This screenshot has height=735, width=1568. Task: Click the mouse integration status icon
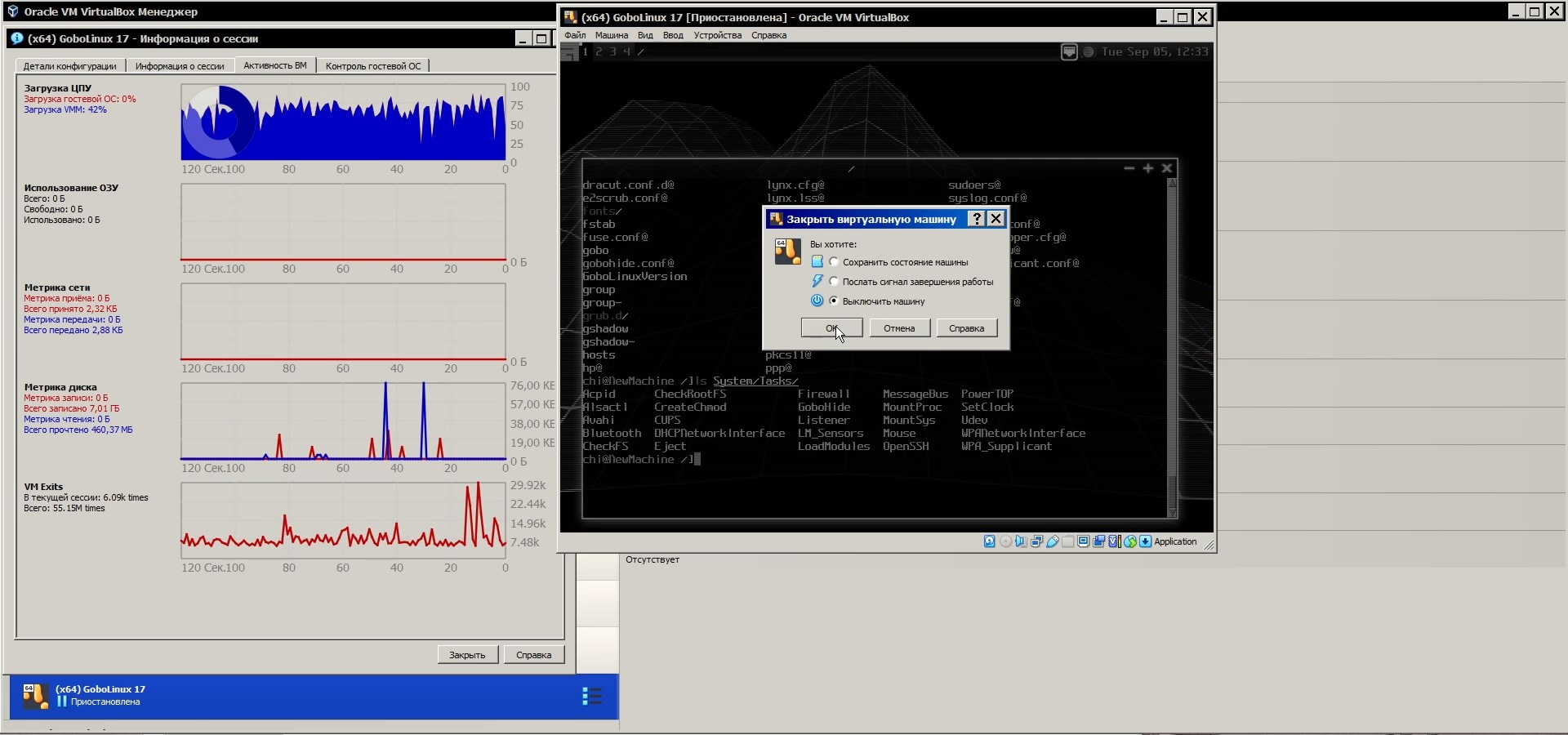pos(1130,541)
